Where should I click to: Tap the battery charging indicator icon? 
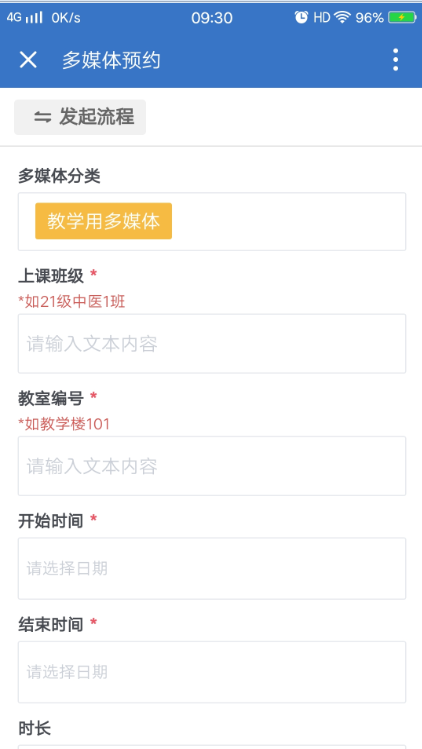point(402,18)
